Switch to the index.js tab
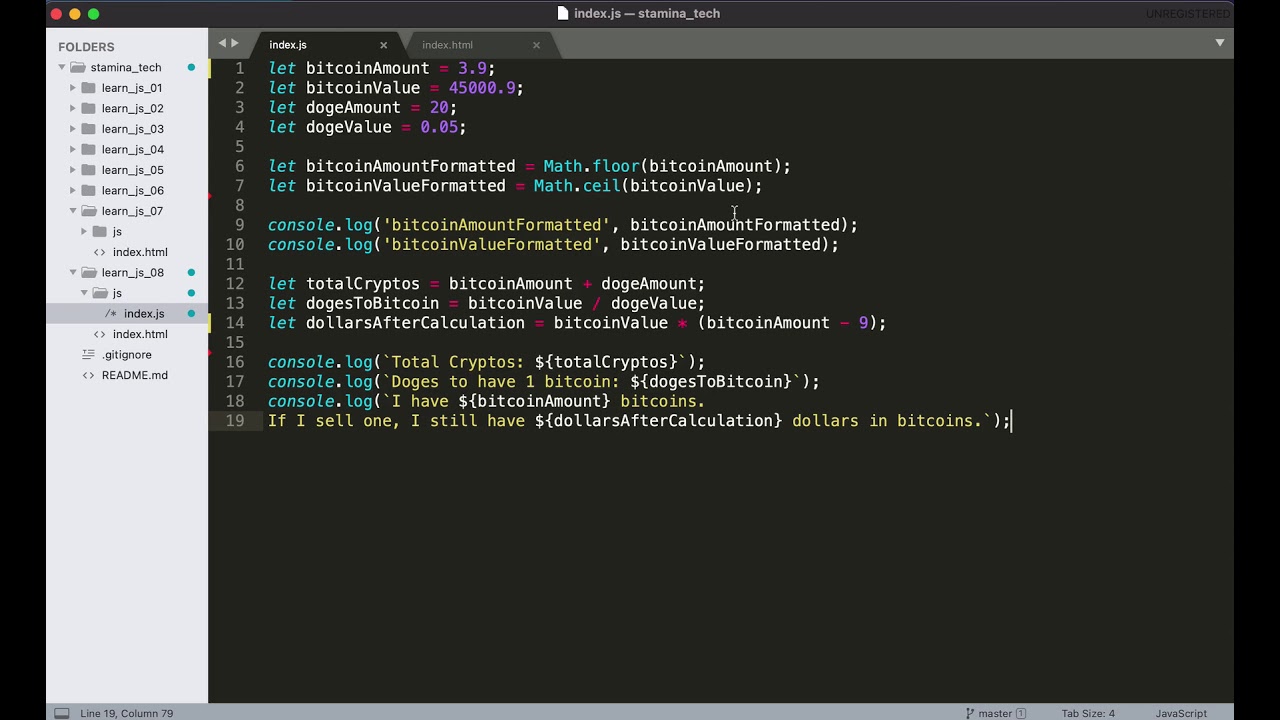 (288, 45)
